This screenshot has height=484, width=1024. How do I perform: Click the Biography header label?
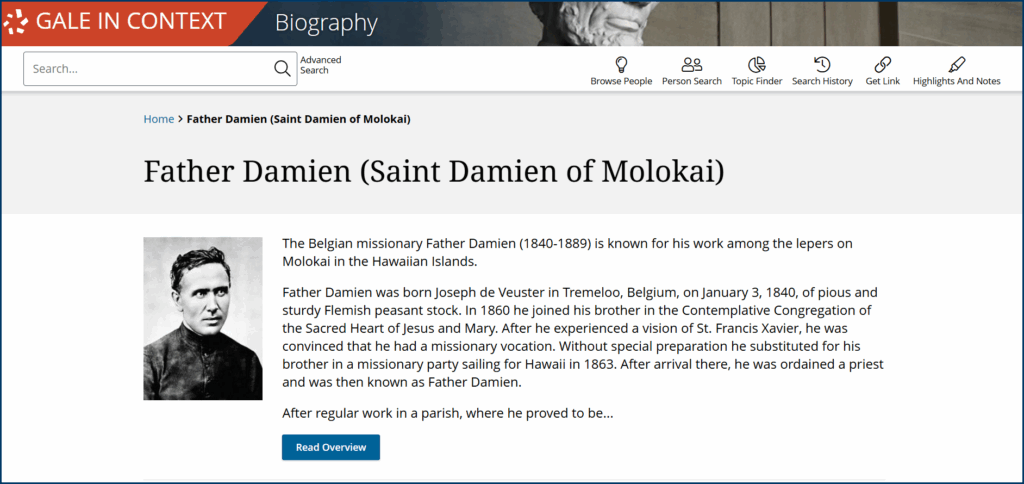[326, 23]
